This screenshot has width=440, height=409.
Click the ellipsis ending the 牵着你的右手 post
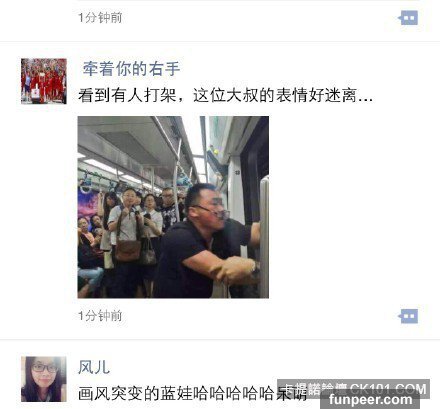(x=365, y=99)
